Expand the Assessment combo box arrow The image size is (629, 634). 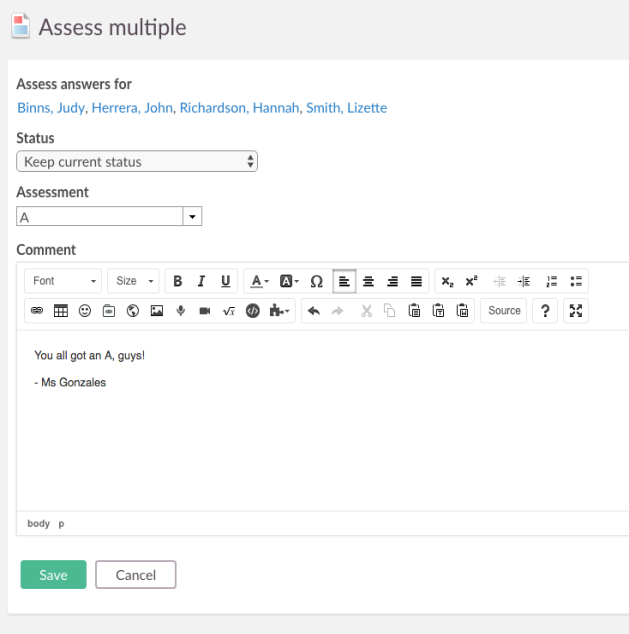(x=193, y=217)
